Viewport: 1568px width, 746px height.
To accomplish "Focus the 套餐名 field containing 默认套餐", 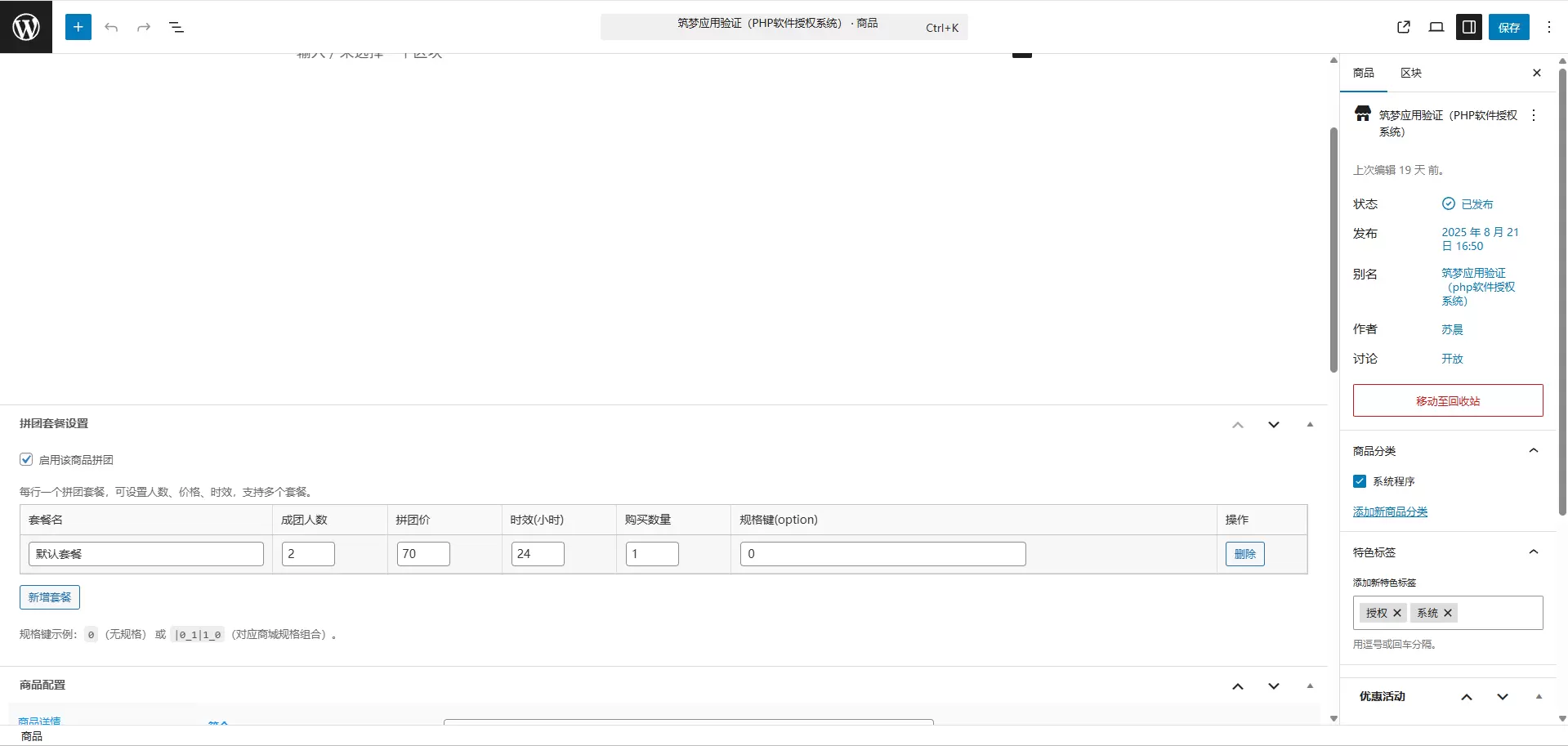I will 146,554.
